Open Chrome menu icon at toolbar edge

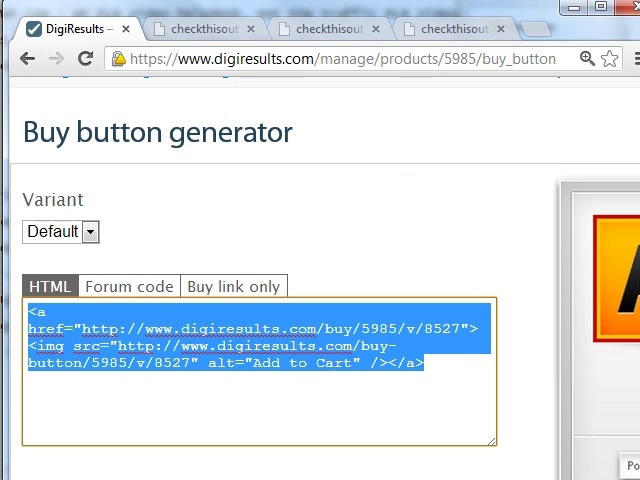coord(637,59)
